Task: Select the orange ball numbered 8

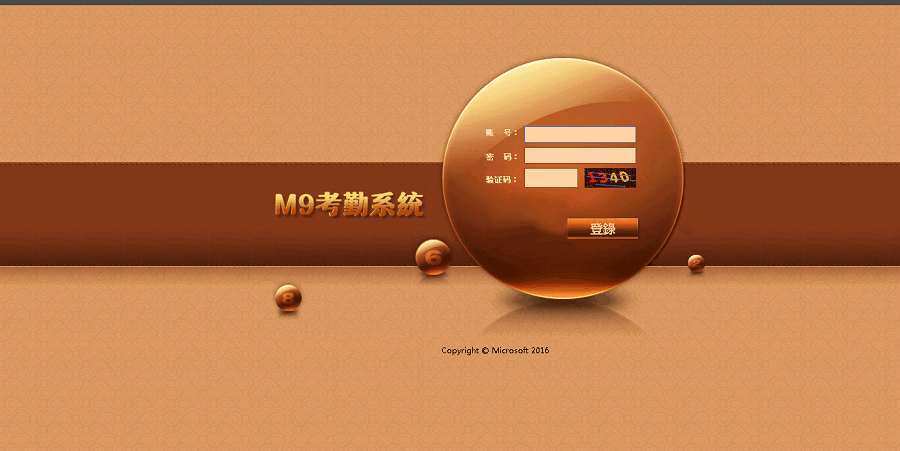Action: 288,297
